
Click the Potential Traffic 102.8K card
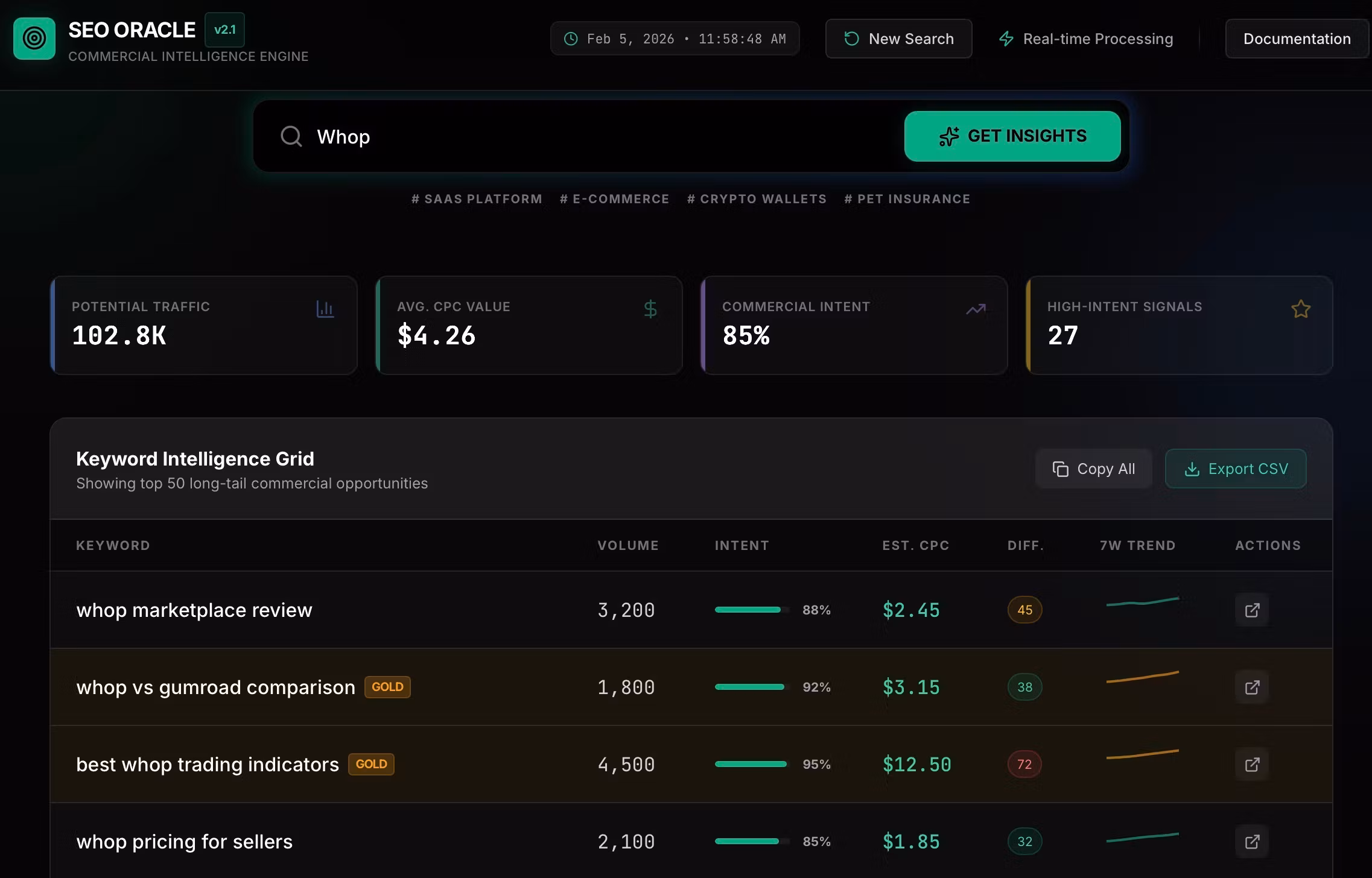(x=204, y=326)
